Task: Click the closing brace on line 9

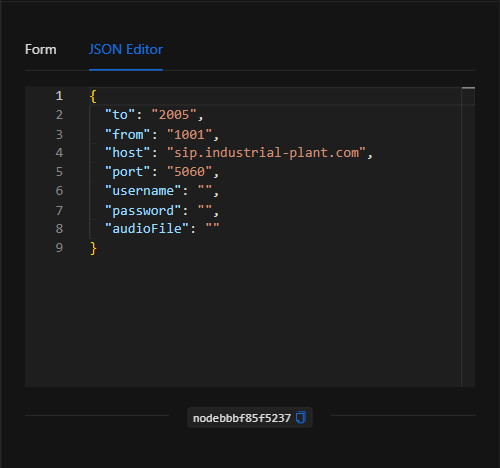Action: [93, 248]
